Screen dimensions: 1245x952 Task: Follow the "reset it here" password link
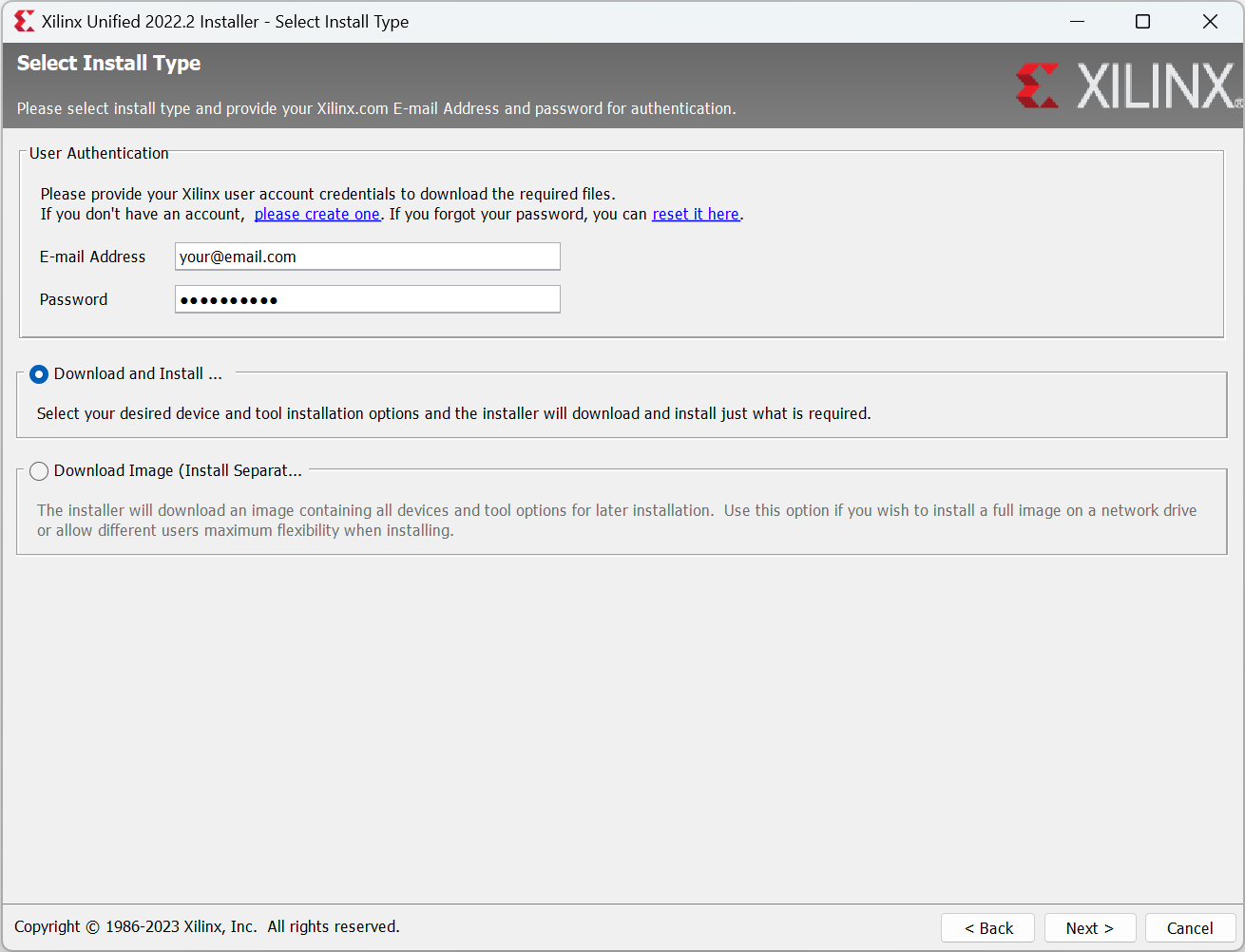coord(695,215)
